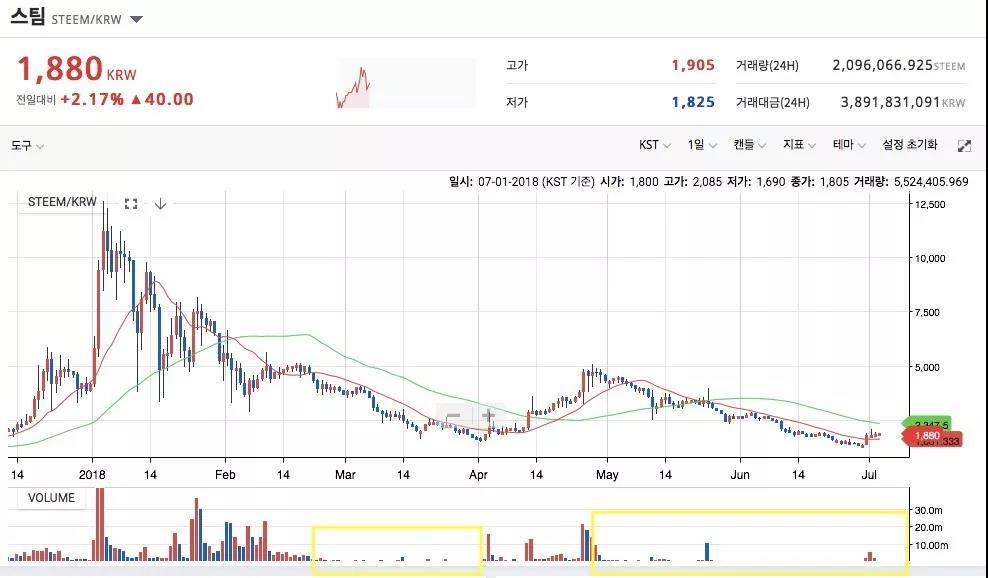
Task: Click the mini price sparkline thumbnail
Action: (x=406, y=84)
